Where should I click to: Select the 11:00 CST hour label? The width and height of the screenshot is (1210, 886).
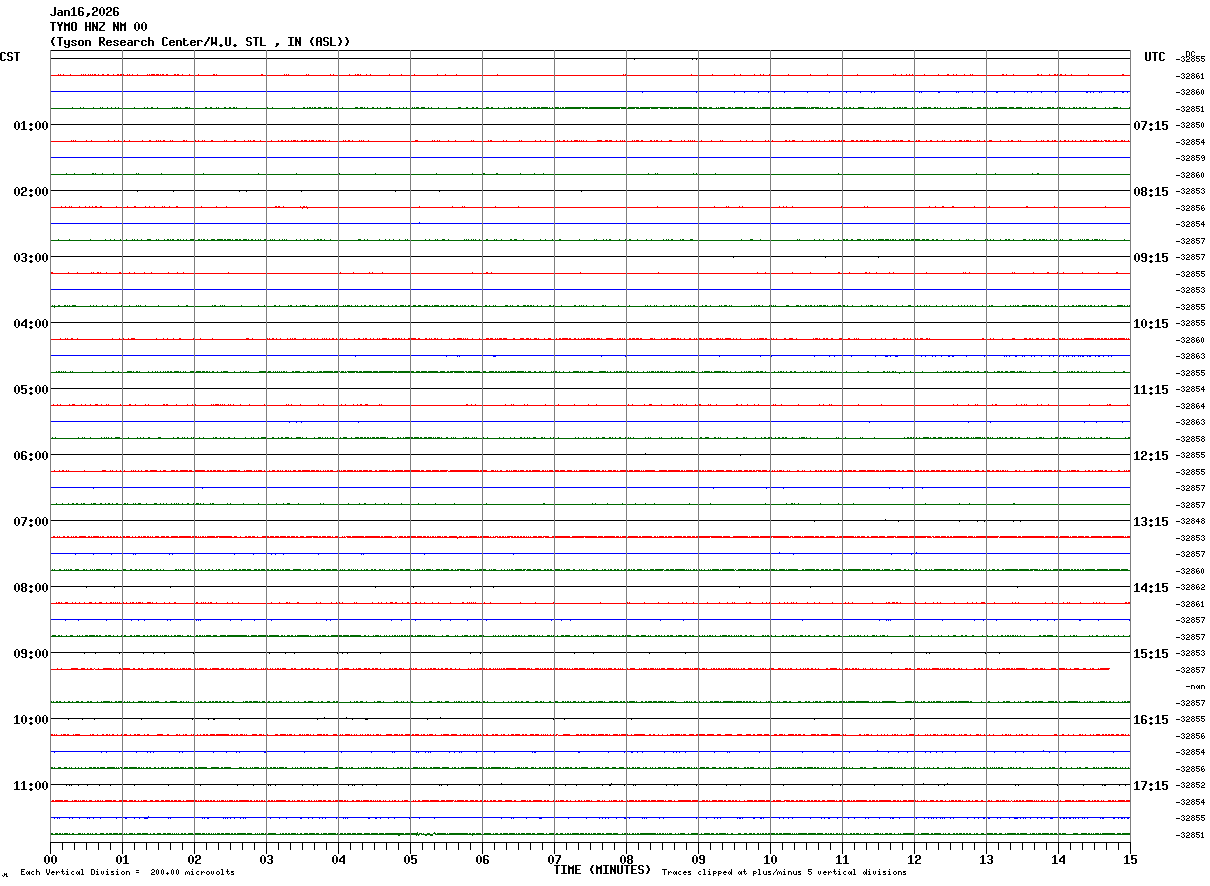pos(31,785)
